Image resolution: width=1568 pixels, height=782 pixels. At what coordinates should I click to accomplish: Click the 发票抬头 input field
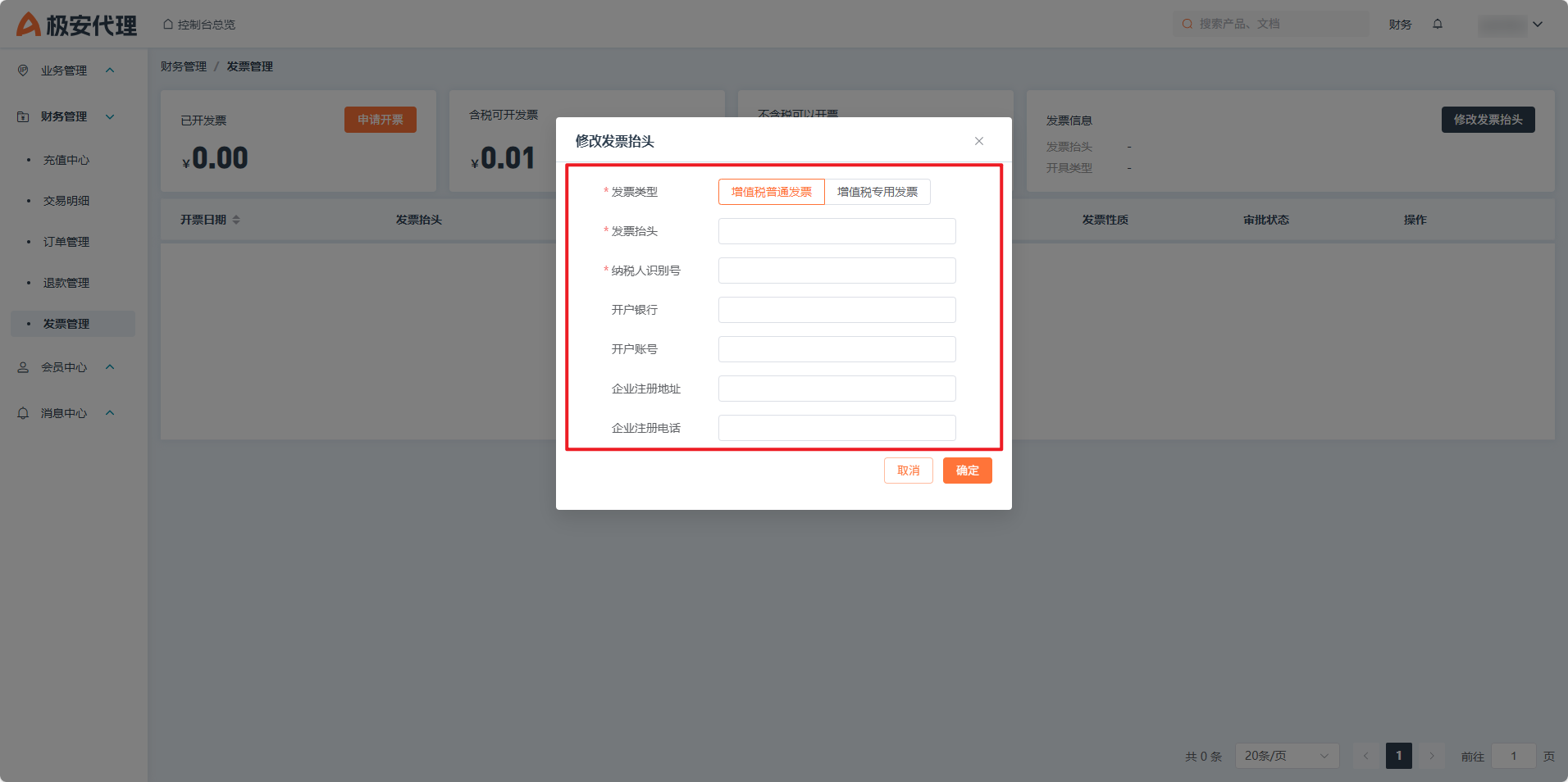(836, 231)
